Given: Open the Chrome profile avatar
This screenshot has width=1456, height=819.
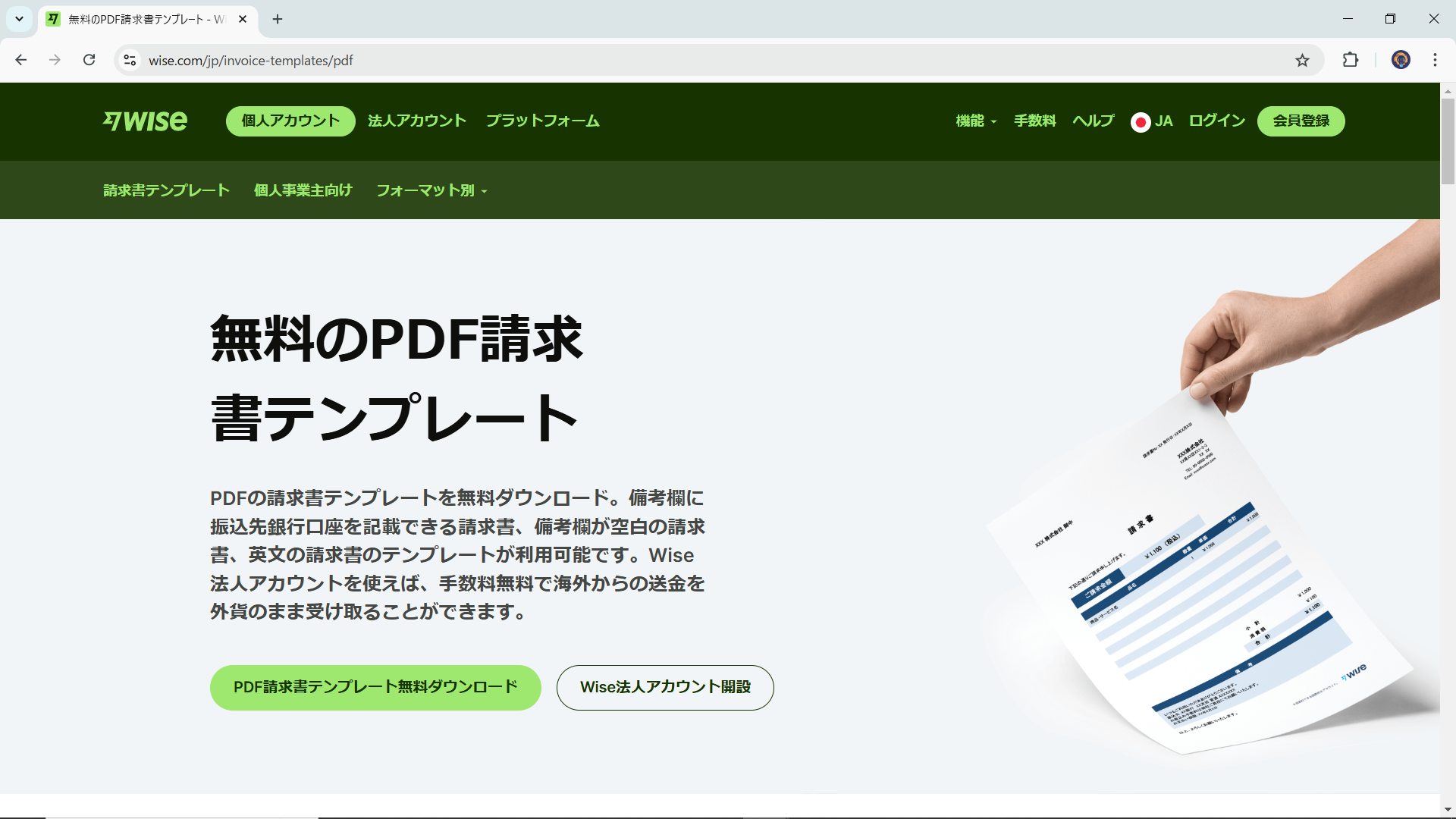Looking at the screenshot, I should click(x=1401, y=60).
